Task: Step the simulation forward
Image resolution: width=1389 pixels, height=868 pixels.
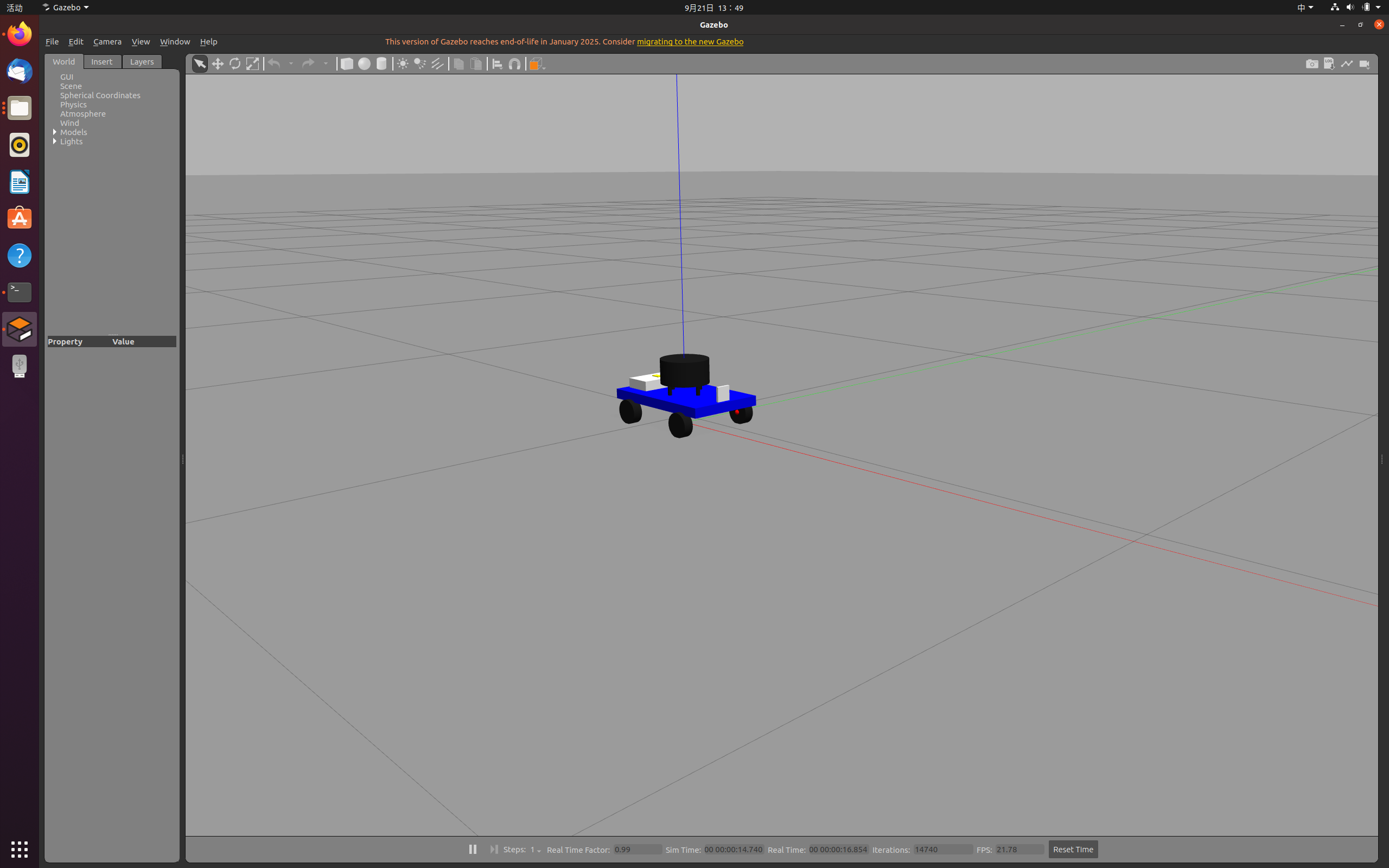Action: [494, 849]
